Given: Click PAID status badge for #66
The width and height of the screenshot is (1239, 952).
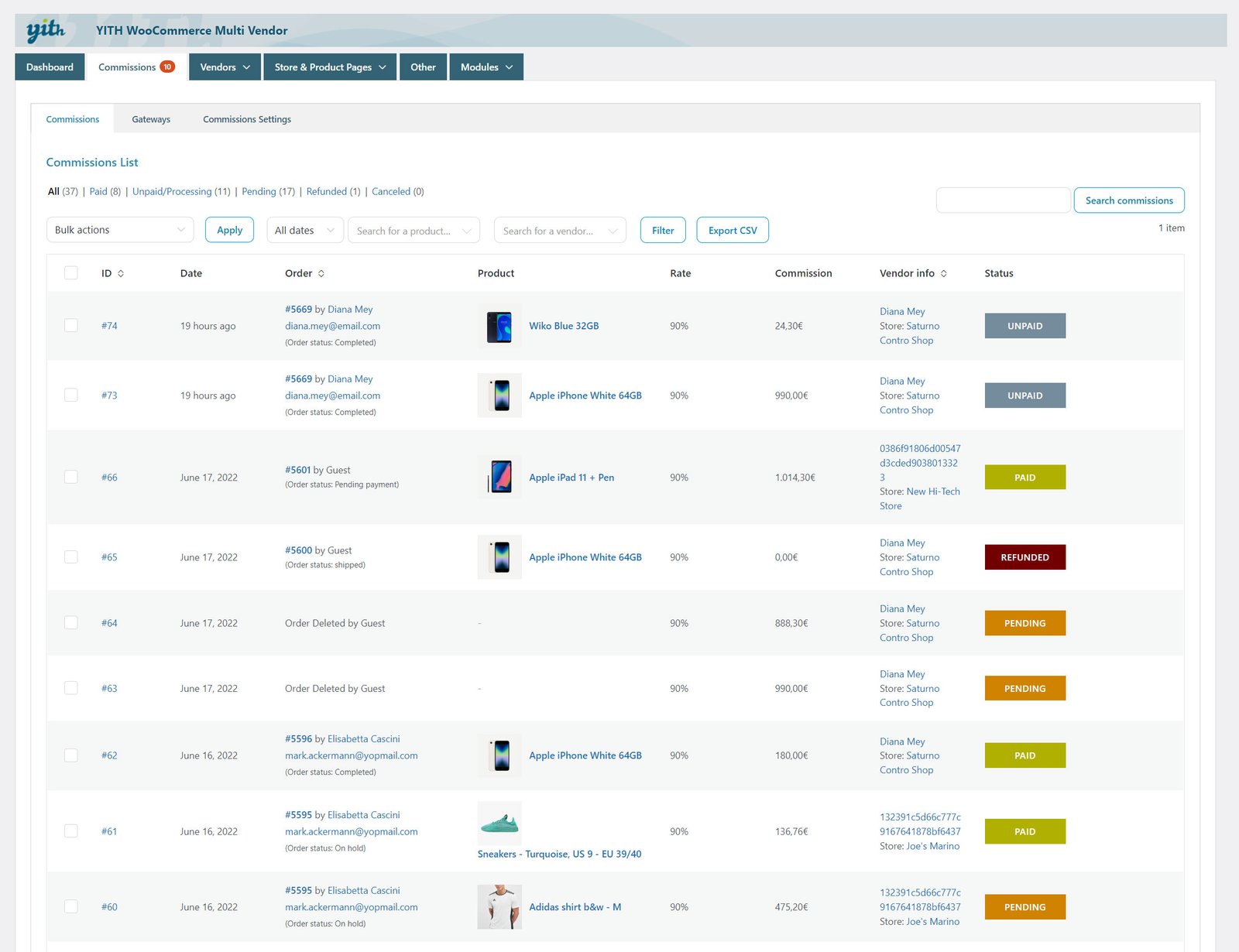Looking at the screenshot, I should click(x=1025, y=478).
